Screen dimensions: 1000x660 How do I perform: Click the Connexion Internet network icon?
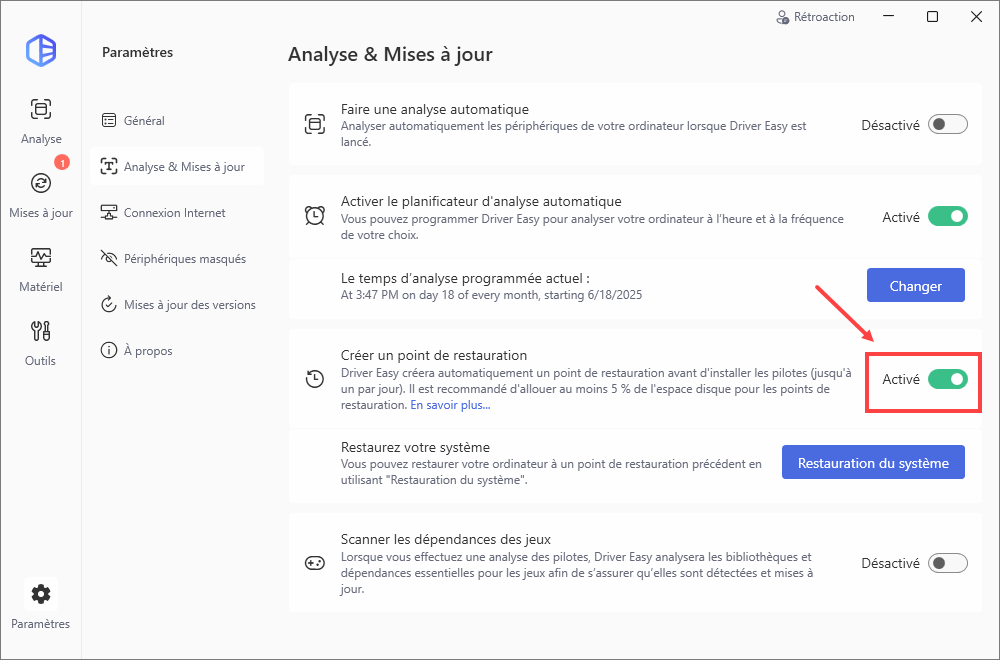[x=109, y=212]
